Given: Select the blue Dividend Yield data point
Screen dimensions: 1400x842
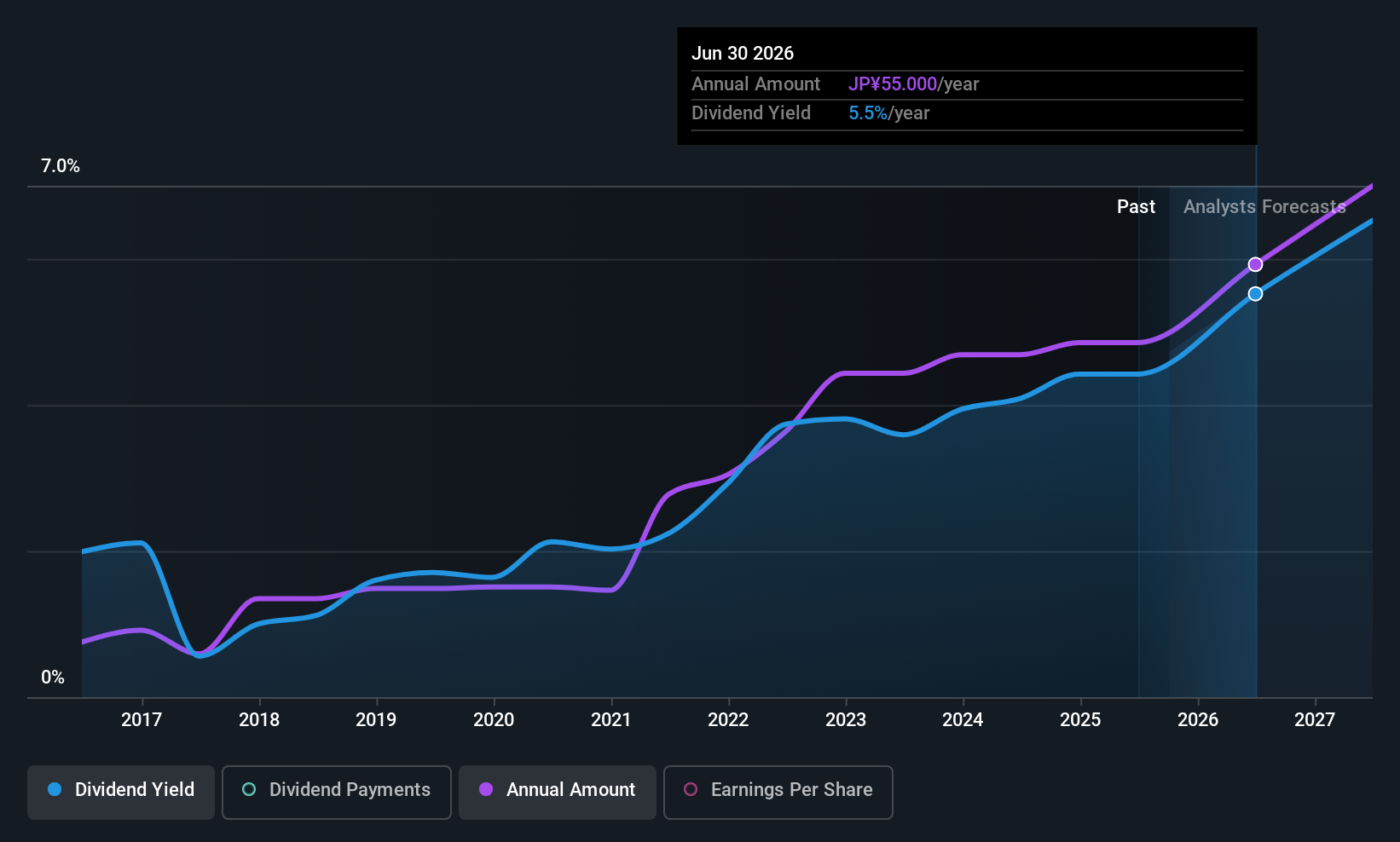Looking at the screenshot, I should [x=1255, y=294].
